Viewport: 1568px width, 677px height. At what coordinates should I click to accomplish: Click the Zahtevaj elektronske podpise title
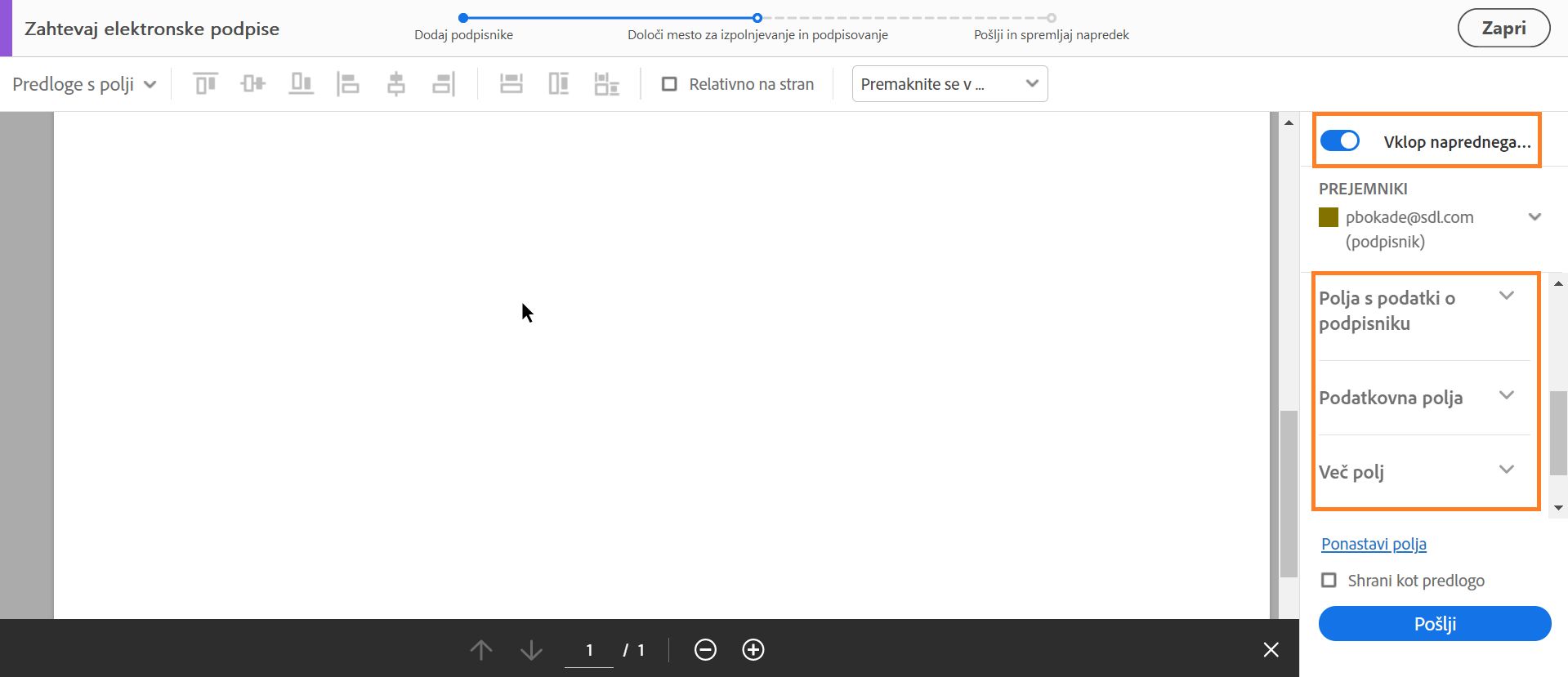click(152, 29)
